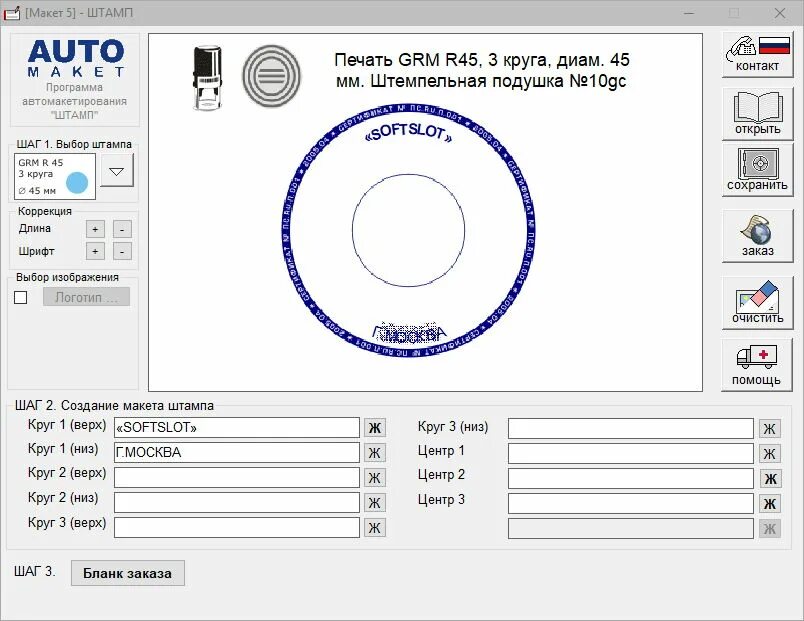Focus the Круг 3 (верх) input field
The image size is (804, 621).
(x=236, y=527)
